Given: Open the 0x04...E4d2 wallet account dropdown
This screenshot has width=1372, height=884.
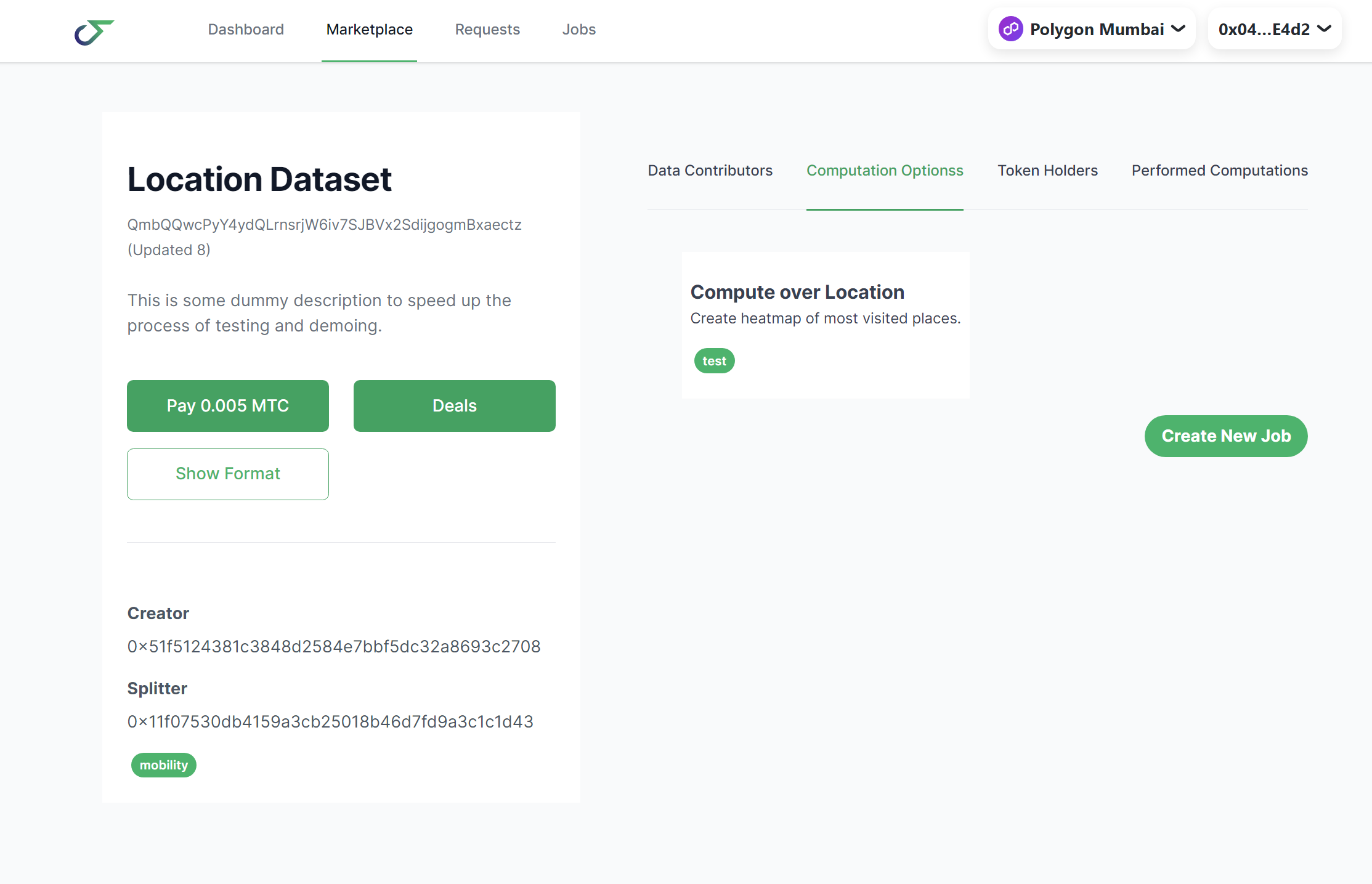Looking at the screenshot, I should coord(1274,29).
